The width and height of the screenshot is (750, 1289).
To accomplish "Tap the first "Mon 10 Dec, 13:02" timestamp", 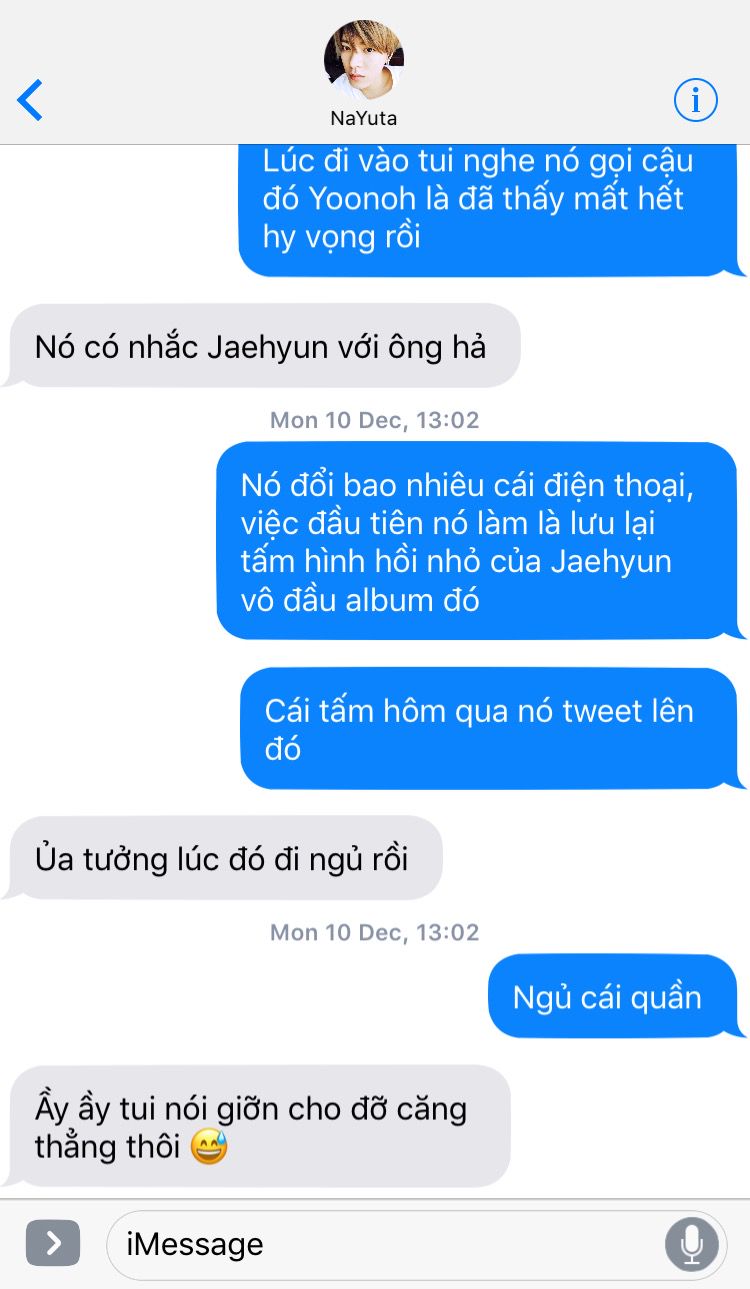I will (375, 420).
